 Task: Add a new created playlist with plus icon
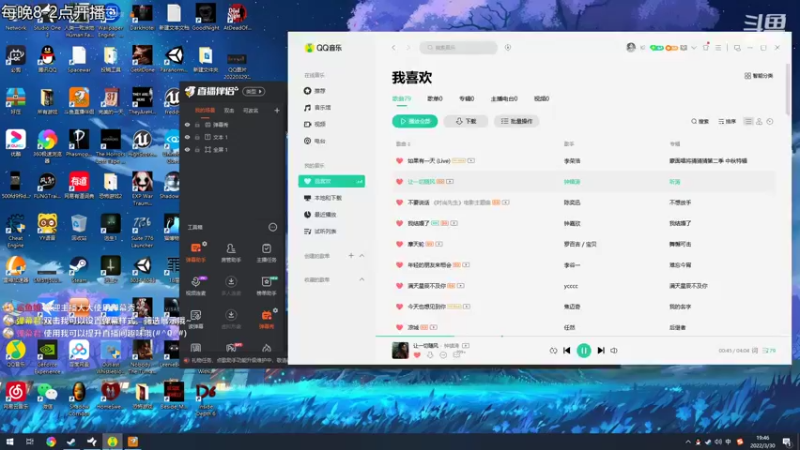351,256
